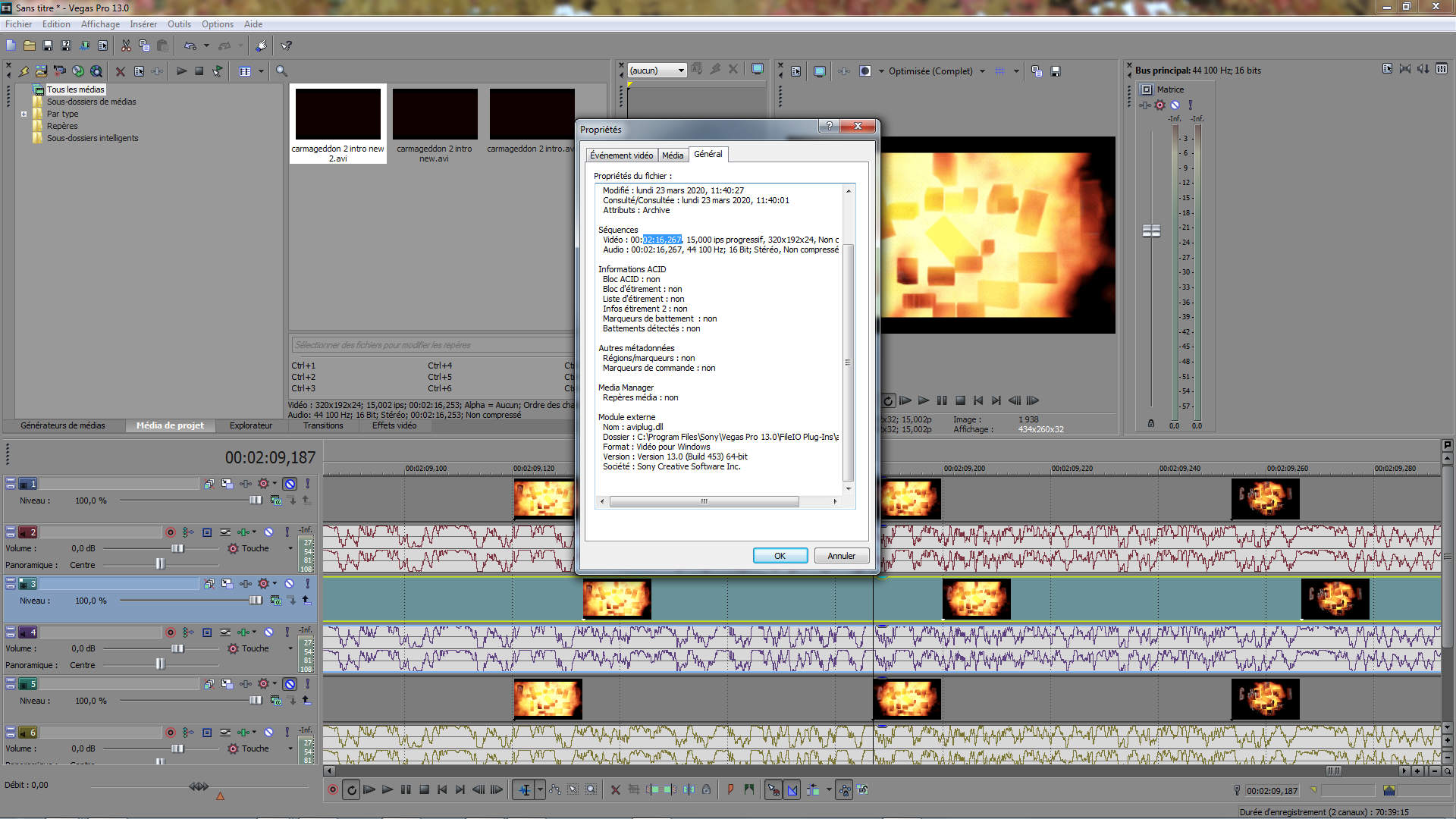Cut selection with the scissors toolbar icon
The height and width of the screenshot is (819, 1456).
coord(126,45)
